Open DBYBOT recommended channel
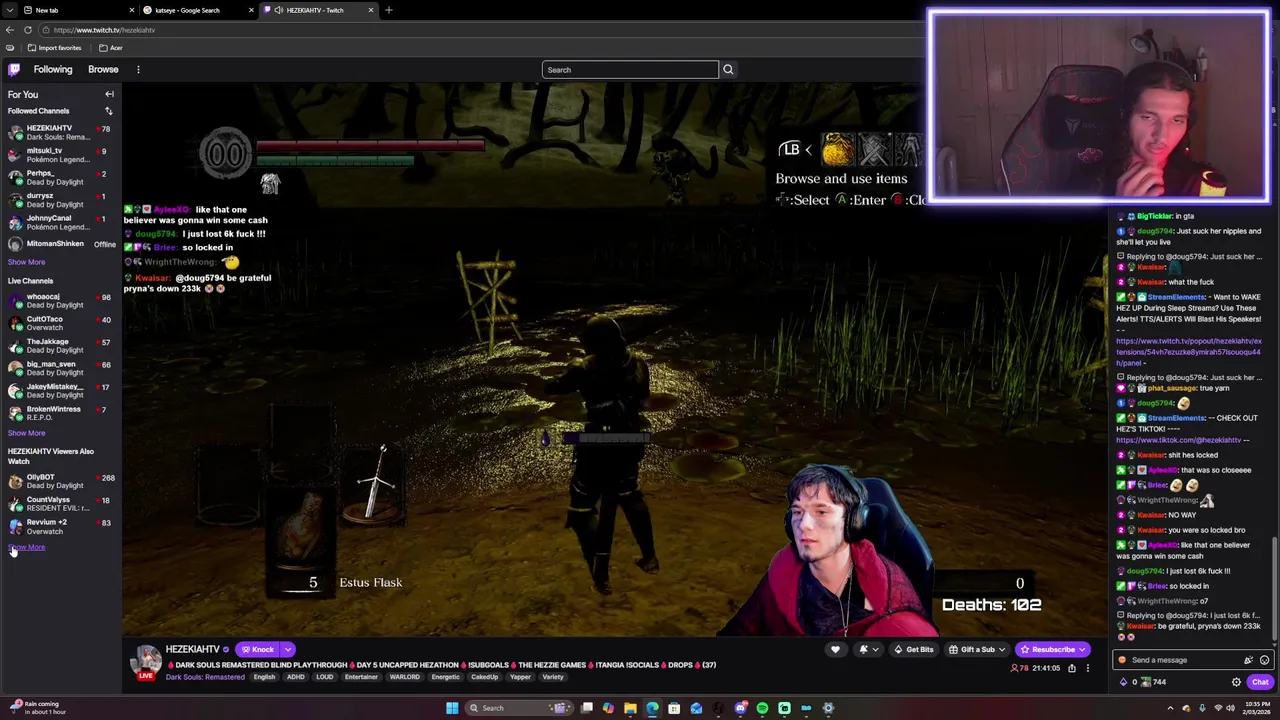 tap(60, 481)
